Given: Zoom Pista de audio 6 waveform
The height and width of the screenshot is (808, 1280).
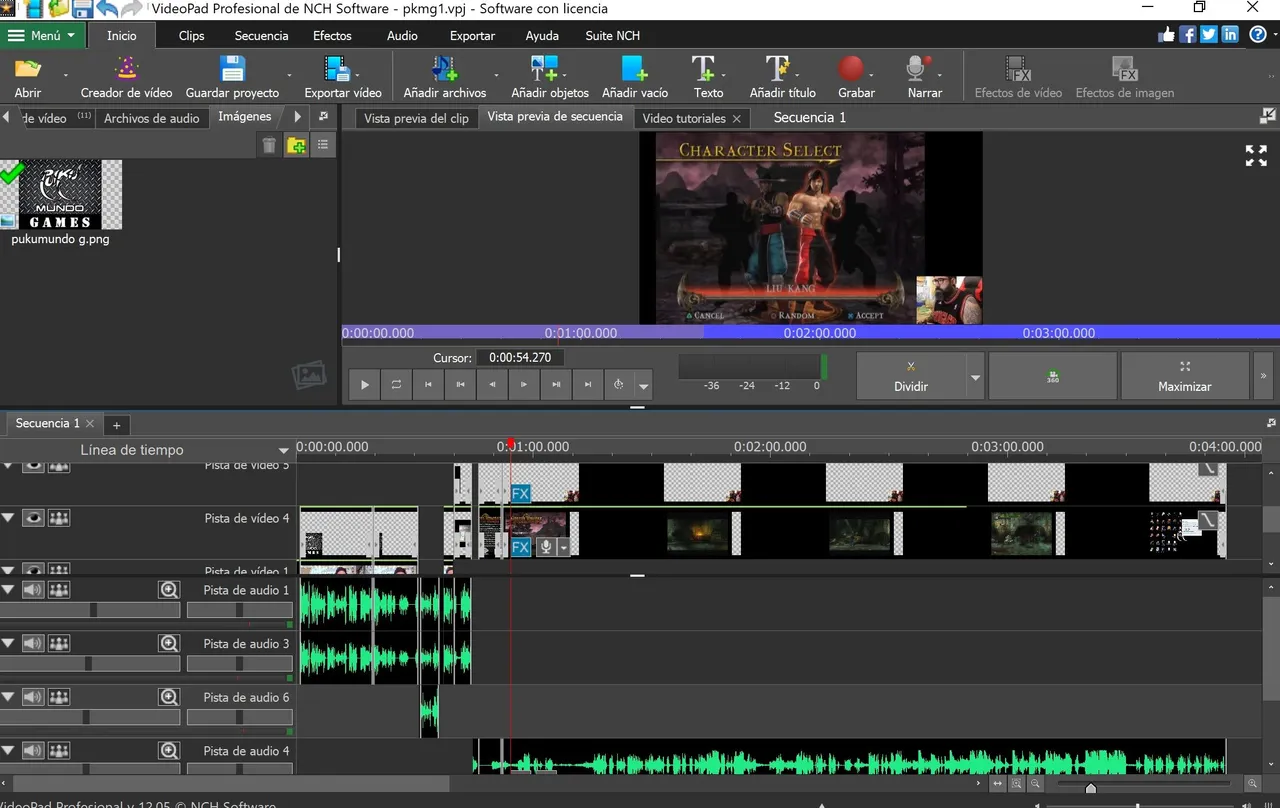Looking at the screenshot, I should click(x=169, y=697).
